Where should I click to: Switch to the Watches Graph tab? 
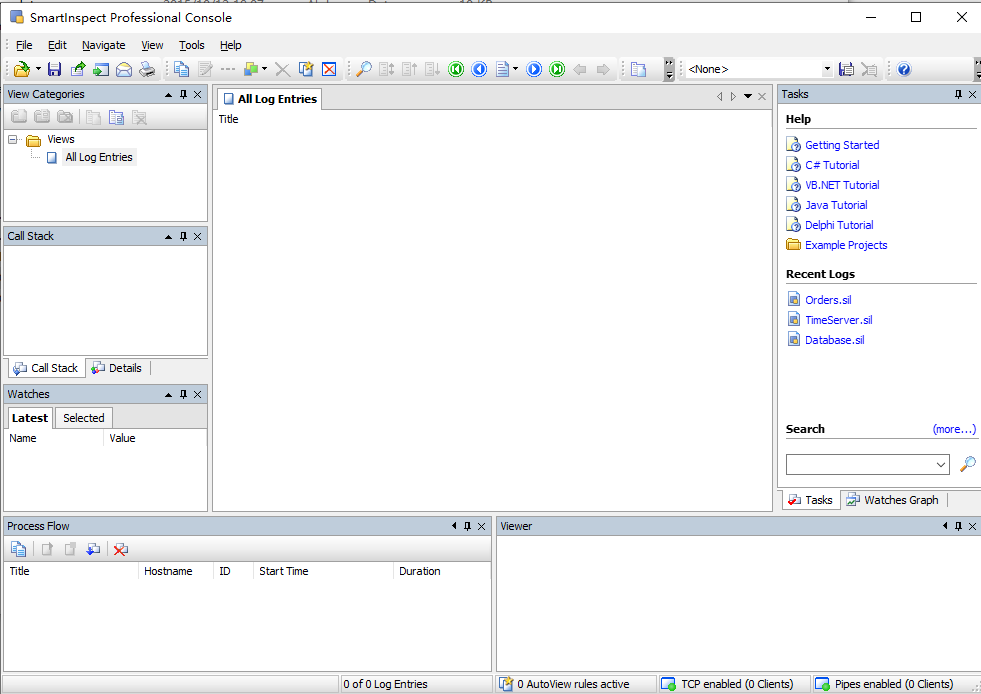[x=893, y=500]
